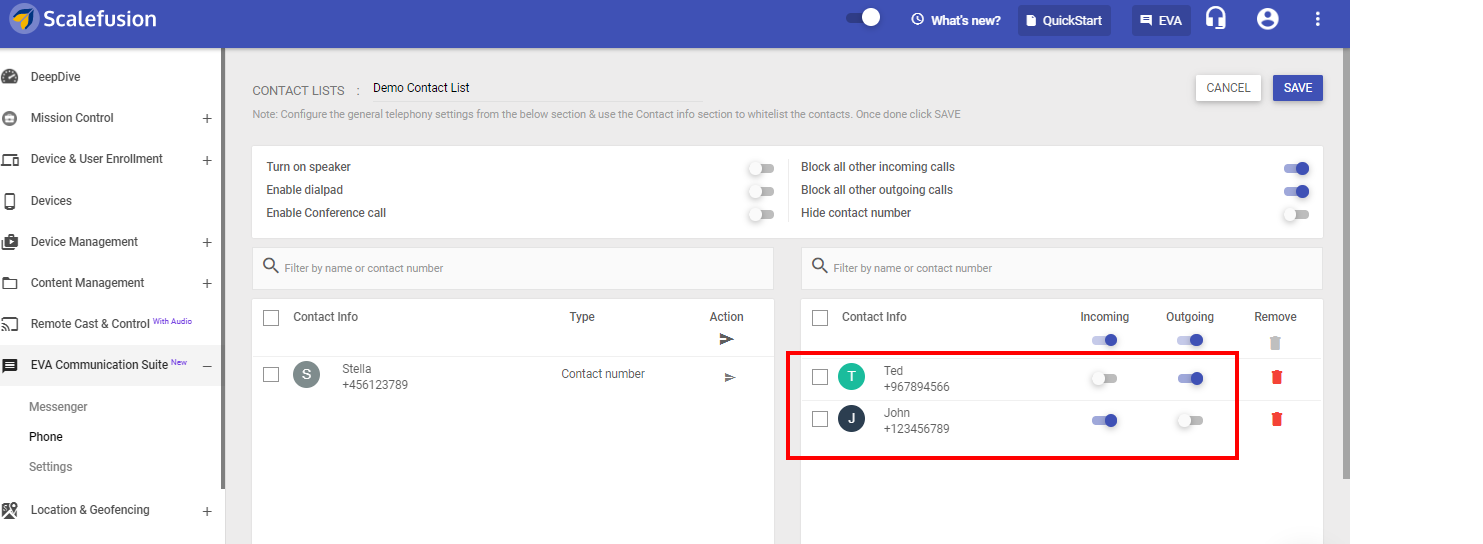Check the select-all box in right contact list

tap(820, 318)
